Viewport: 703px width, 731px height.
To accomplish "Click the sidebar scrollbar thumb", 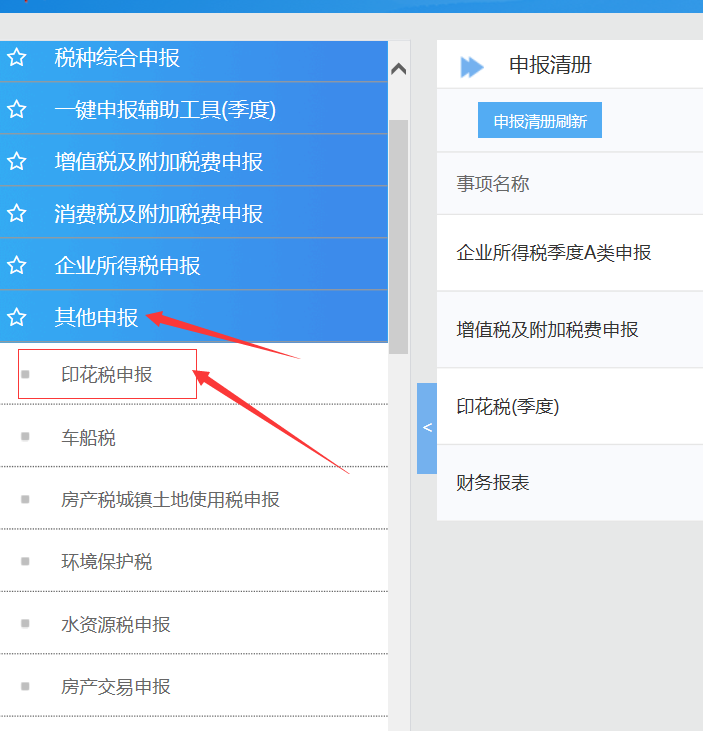I will point(399,237).
